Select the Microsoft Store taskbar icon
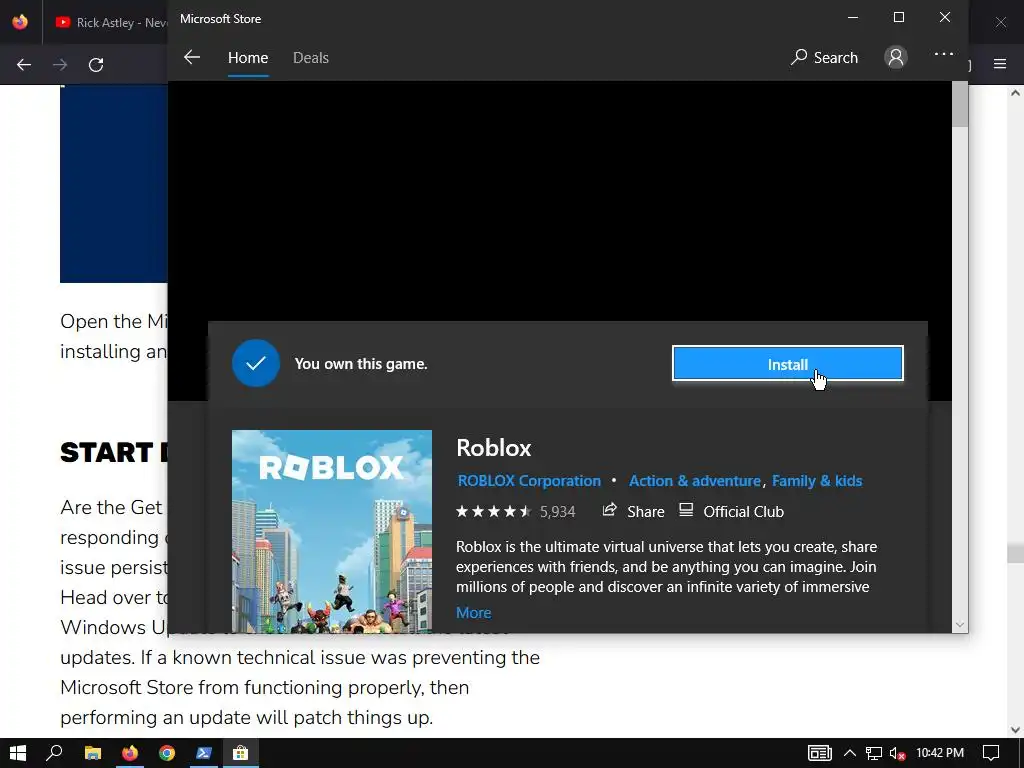 point(241,753)
